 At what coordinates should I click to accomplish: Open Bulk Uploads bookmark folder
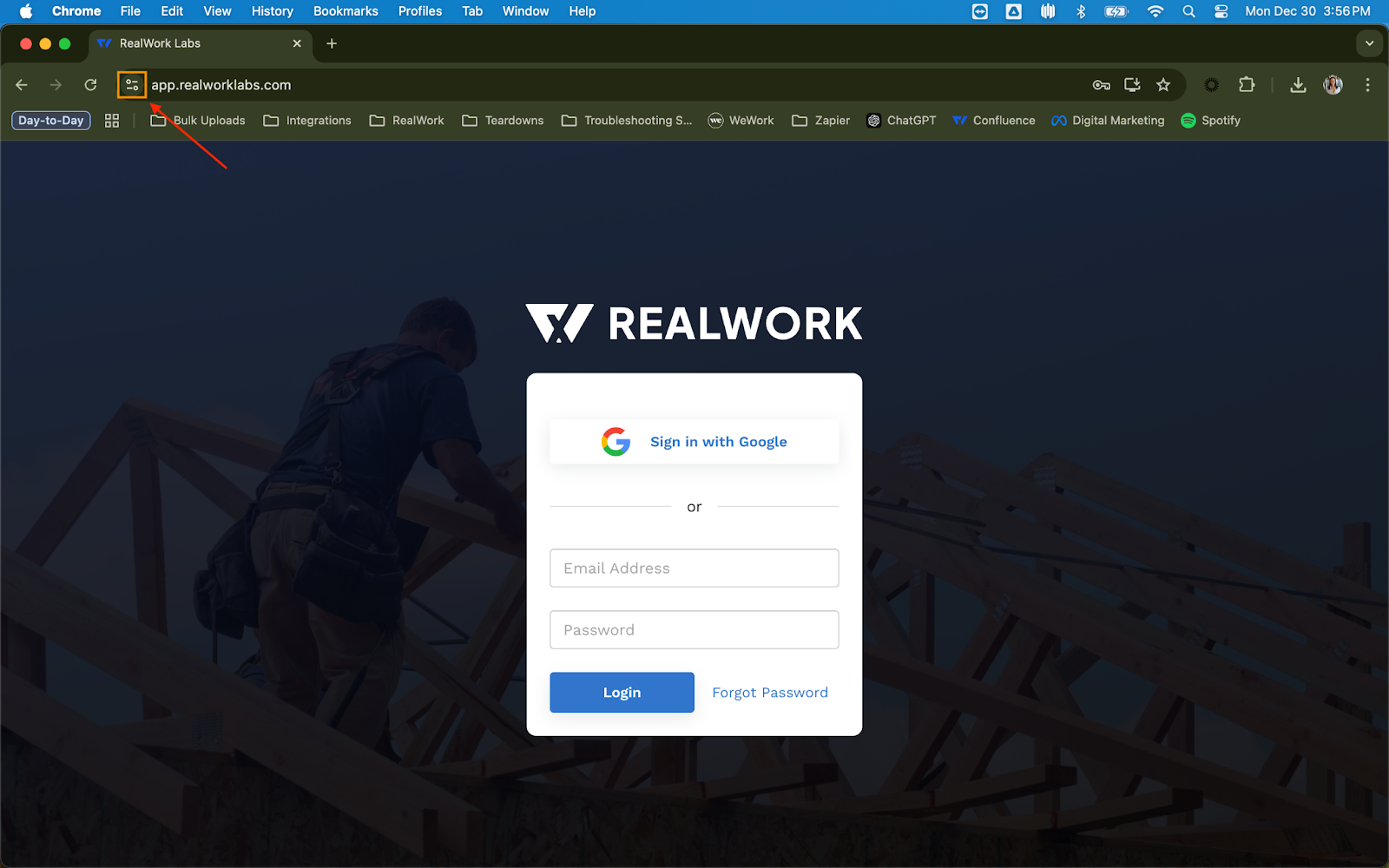coord(198,121)
